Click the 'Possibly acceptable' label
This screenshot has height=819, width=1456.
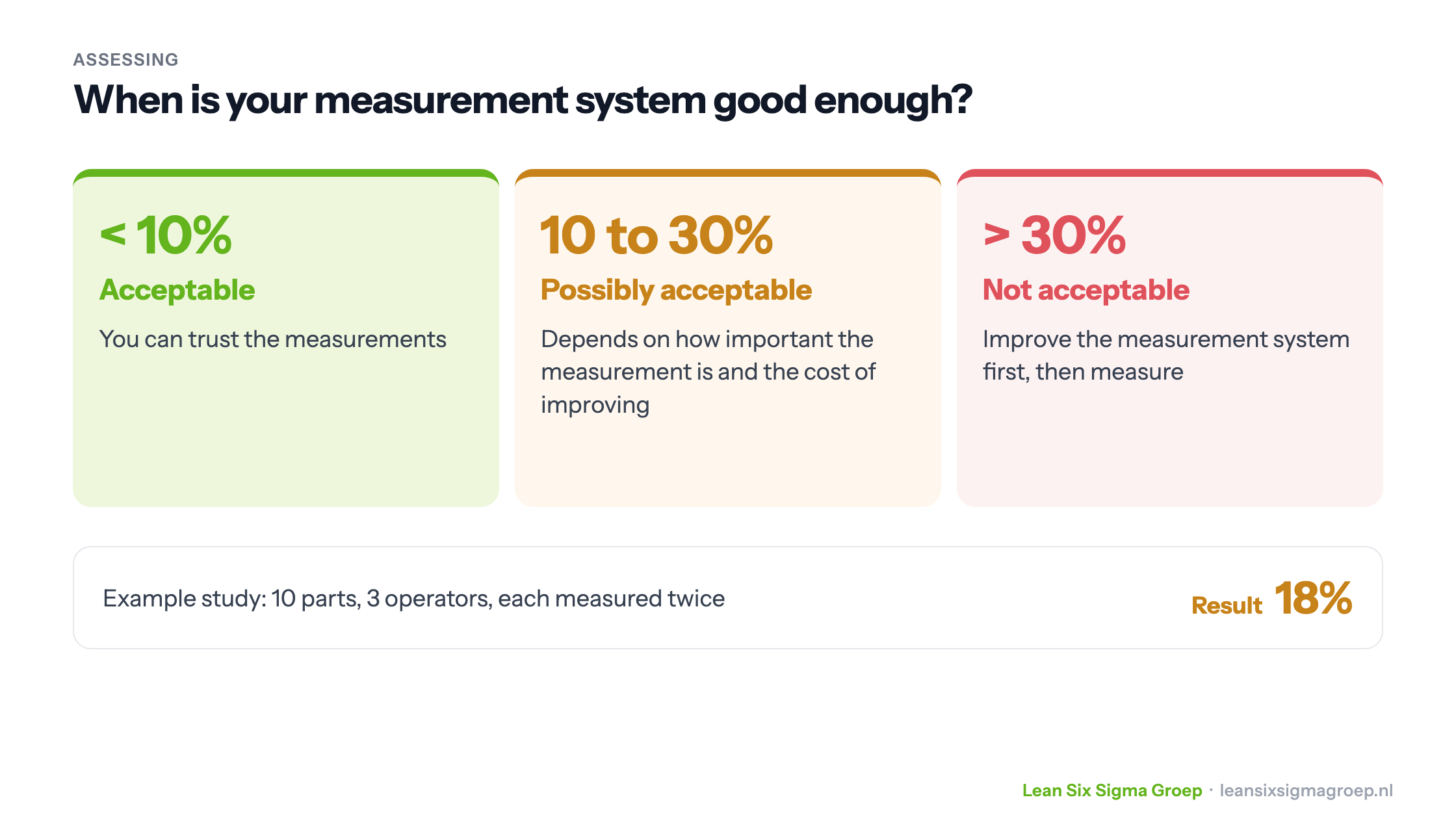click(676, 290)
